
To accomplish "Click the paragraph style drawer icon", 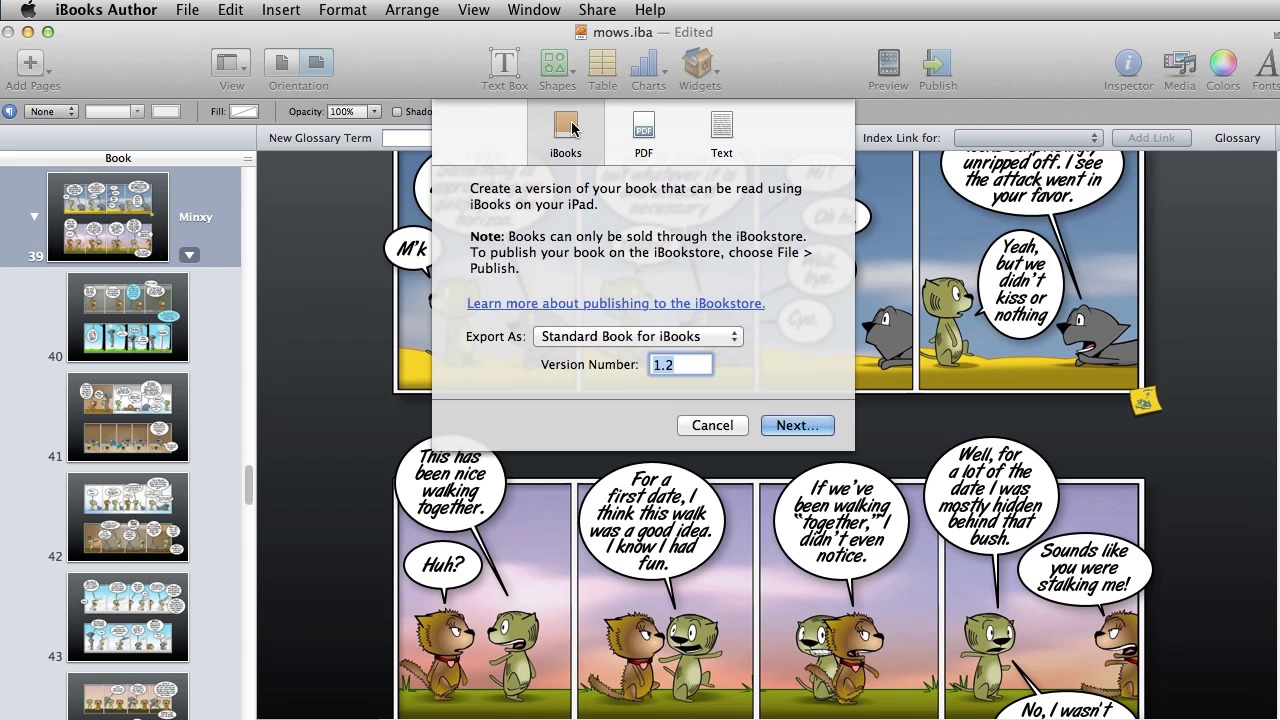I will tap(9, 111).
